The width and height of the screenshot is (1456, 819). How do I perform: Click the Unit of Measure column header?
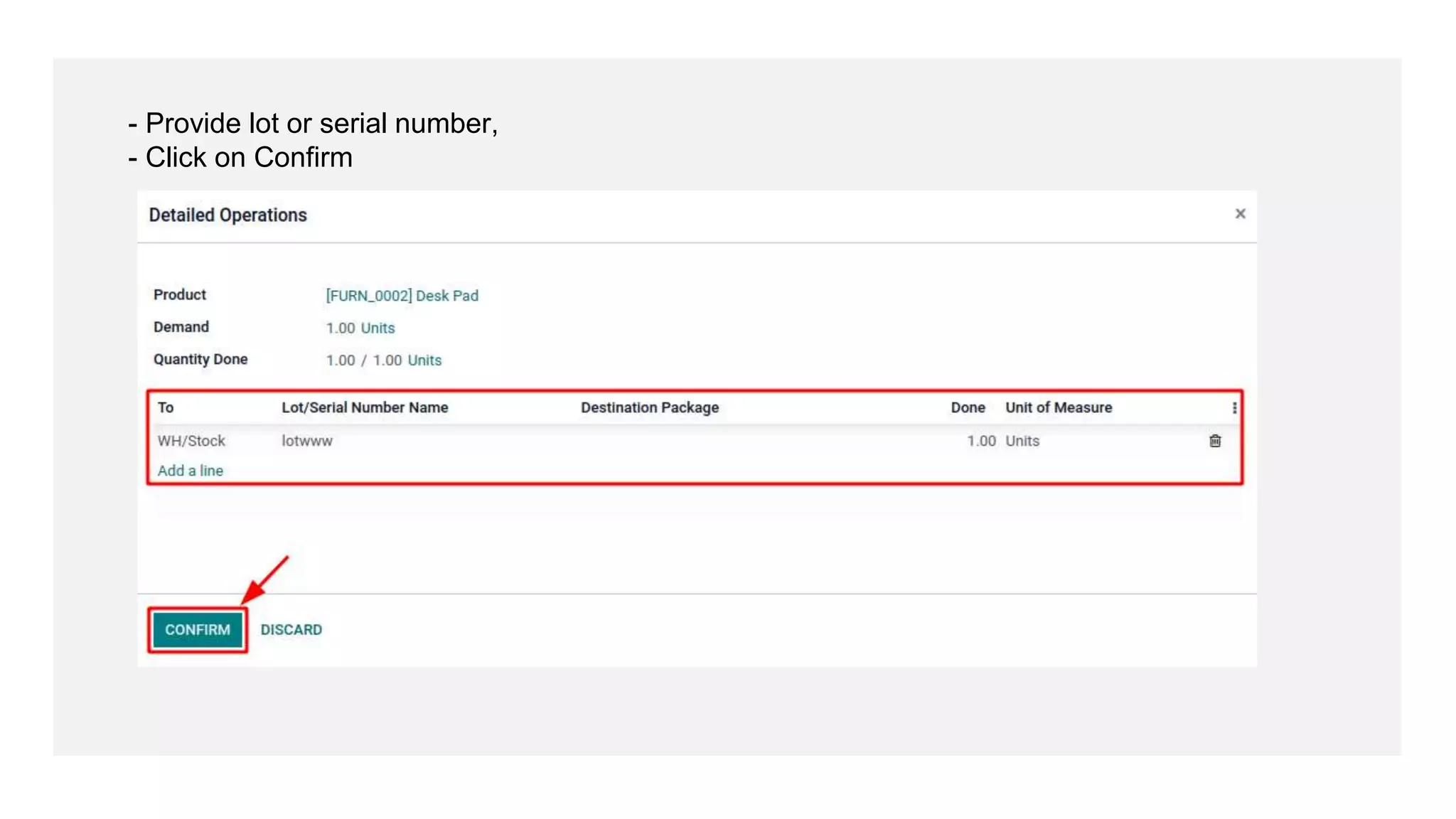(x=1059, y=408)
